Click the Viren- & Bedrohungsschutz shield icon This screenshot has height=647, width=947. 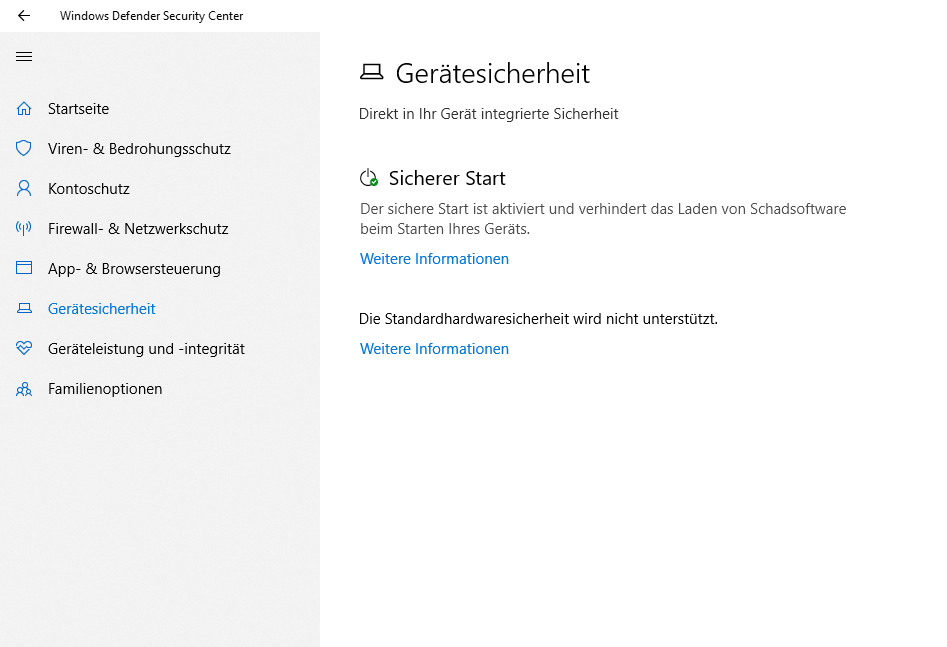tap(24, 149)
